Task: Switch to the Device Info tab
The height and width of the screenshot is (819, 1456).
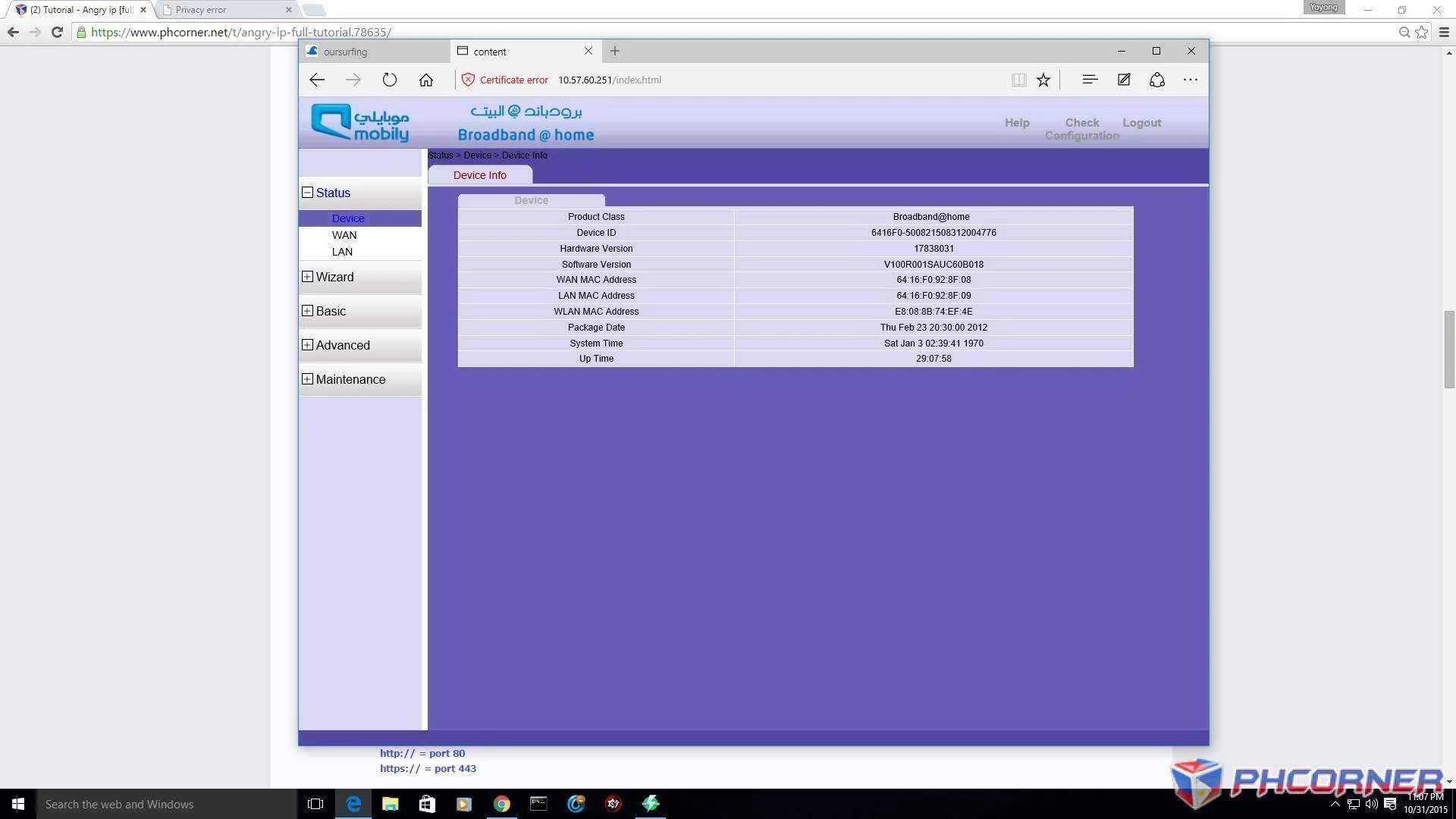Action: 480,175
